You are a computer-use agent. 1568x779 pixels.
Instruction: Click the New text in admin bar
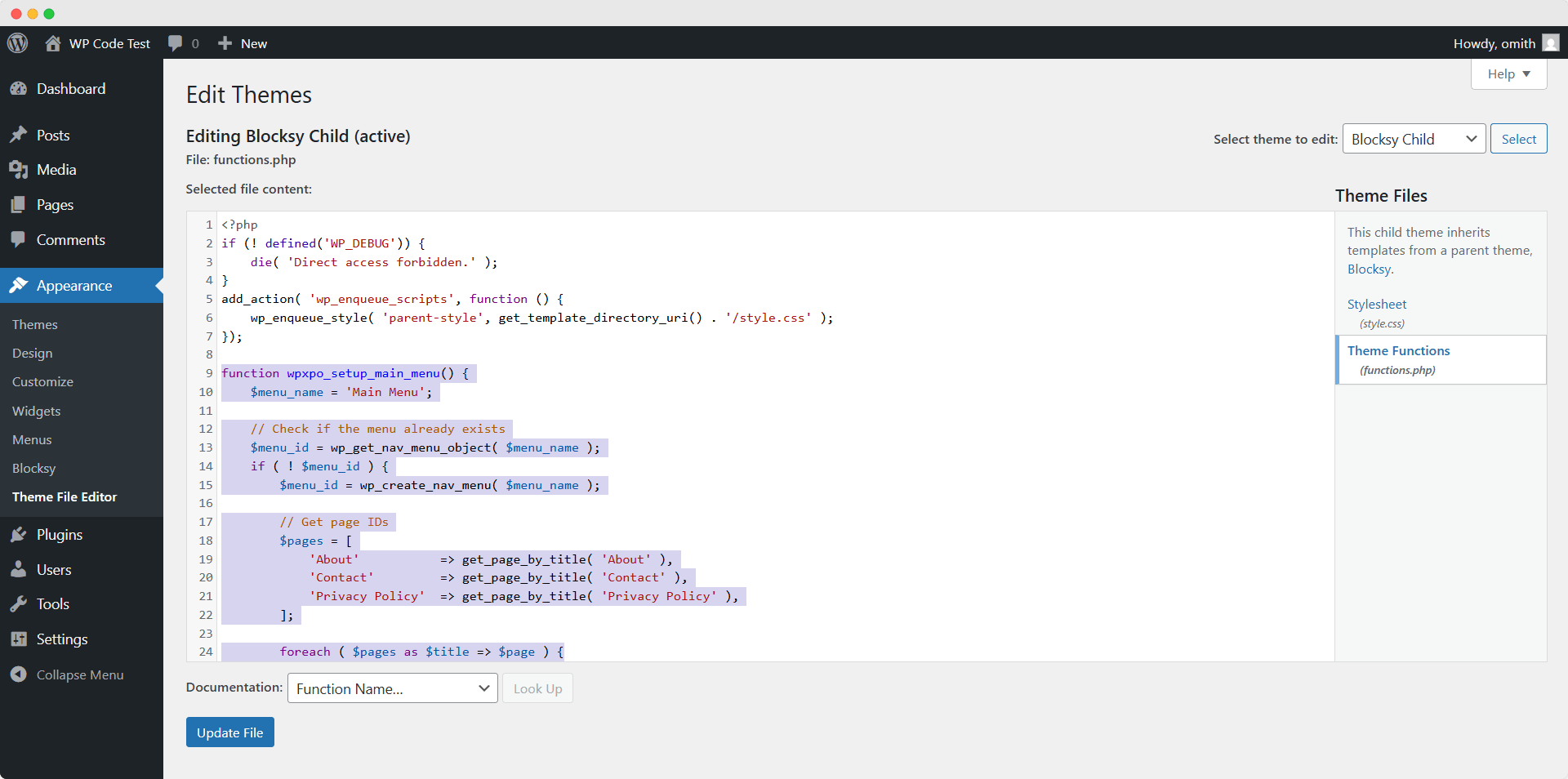pos(254,43)
